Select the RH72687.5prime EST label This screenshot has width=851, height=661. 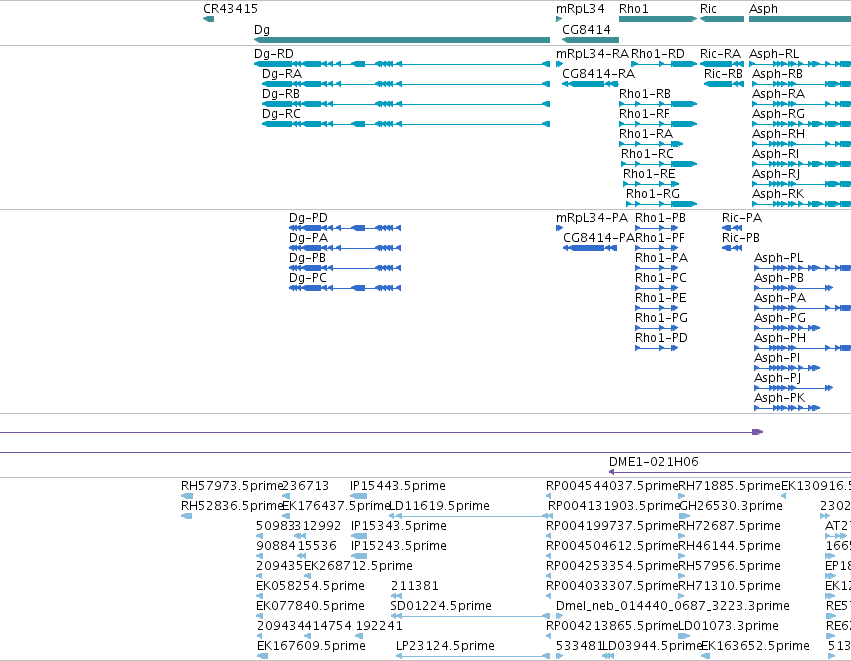pyautogui.click(x=729, y=526)
